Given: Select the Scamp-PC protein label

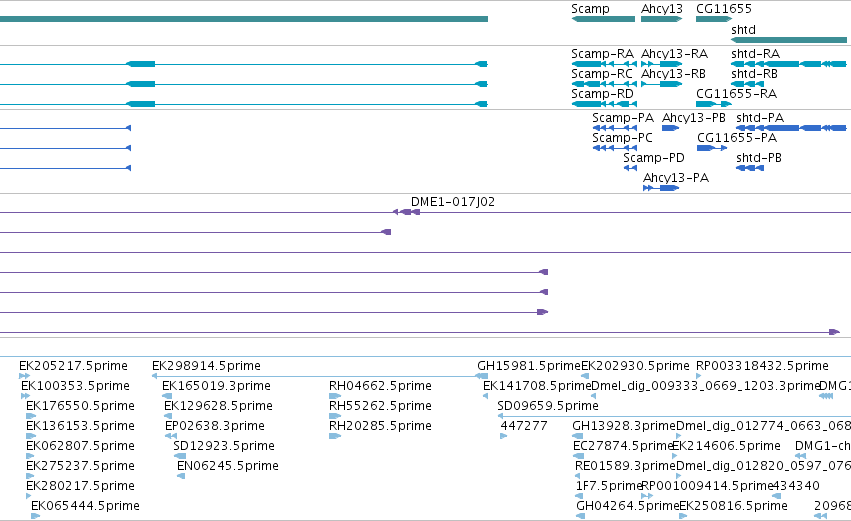Looking at the screenshot, I should [x=622, y=138].
